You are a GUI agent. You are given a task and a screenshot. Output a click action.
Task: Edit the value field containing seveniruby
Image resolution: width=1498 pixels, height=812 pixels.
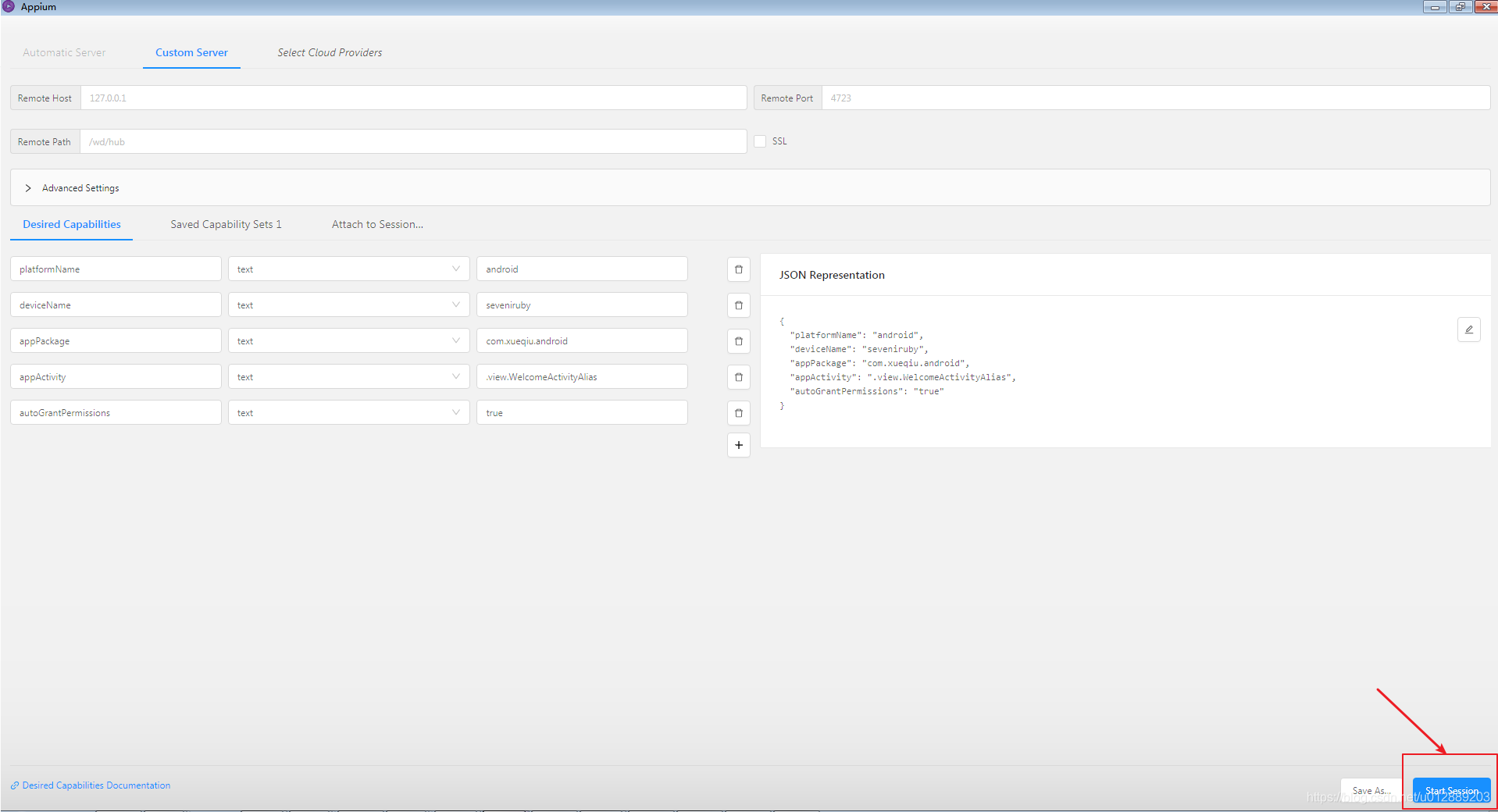(x=582, y=304)
